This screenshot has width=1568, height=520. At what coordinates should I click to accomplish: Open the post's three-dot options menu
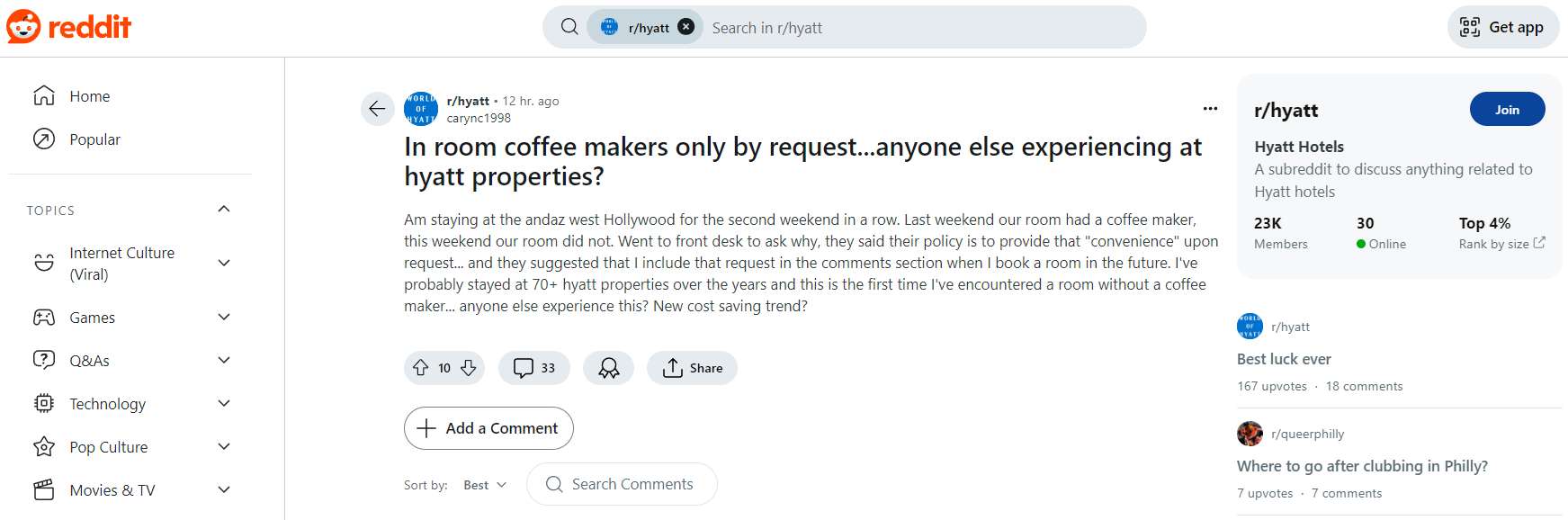pyautogui.click(x=1210, y=109)
